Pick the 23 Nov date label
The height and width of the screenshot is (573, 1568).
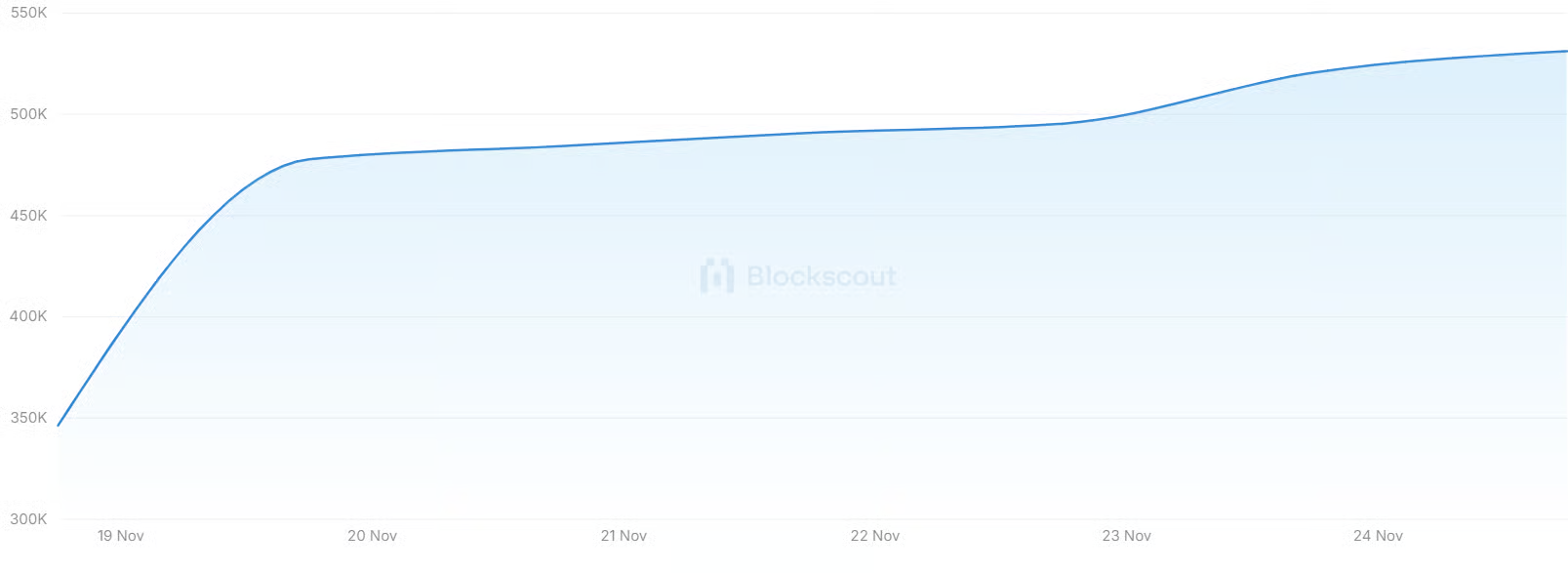(1127, 536)
